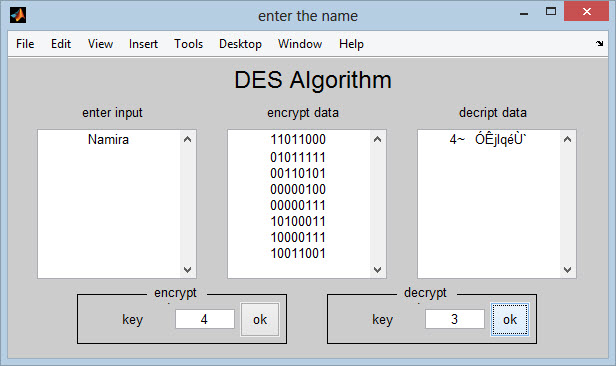
Task: Open the Tools menu
Action: click(189, 44)
